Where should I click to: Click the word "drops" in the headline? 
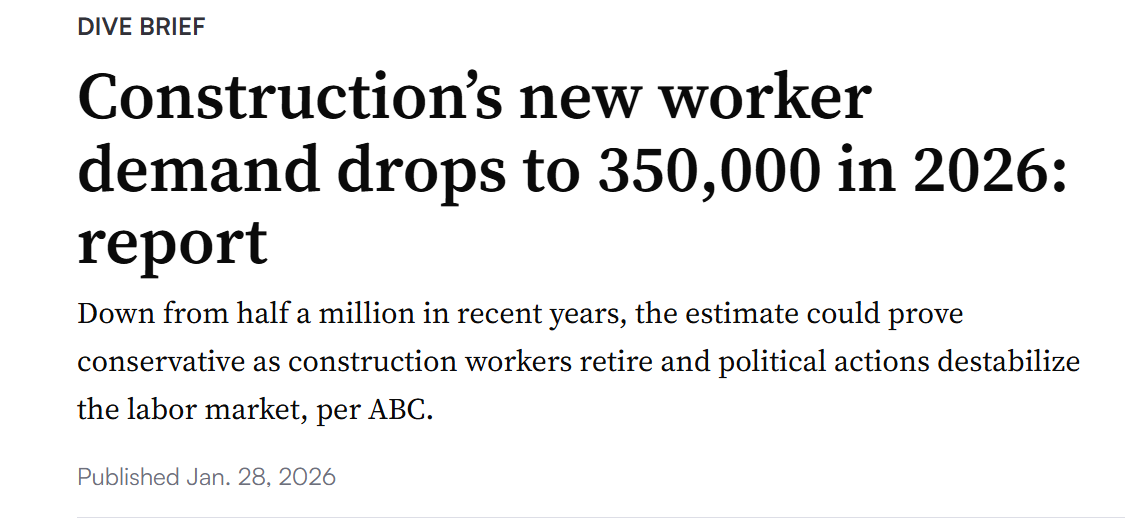(x=399, y=169)
